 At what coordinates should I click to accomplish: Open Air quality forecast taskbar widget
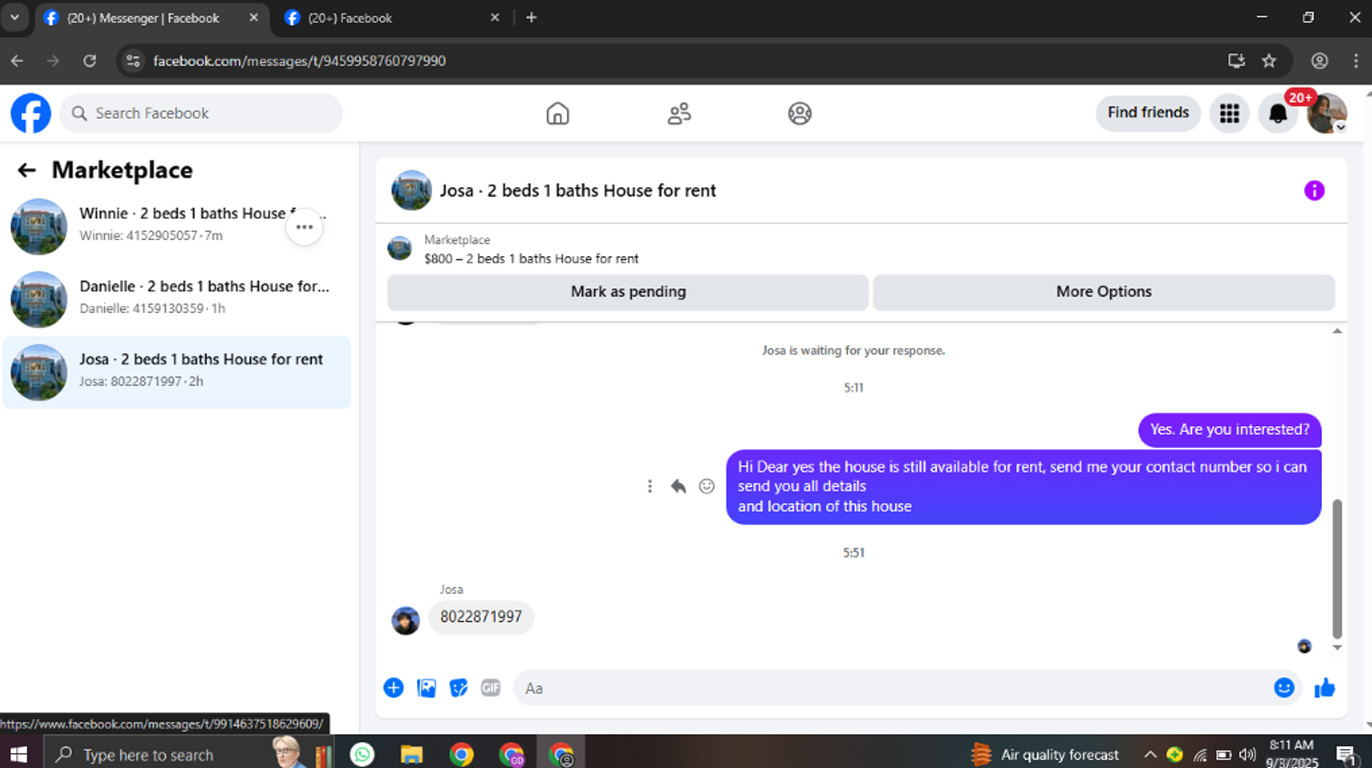(1045, 755)
